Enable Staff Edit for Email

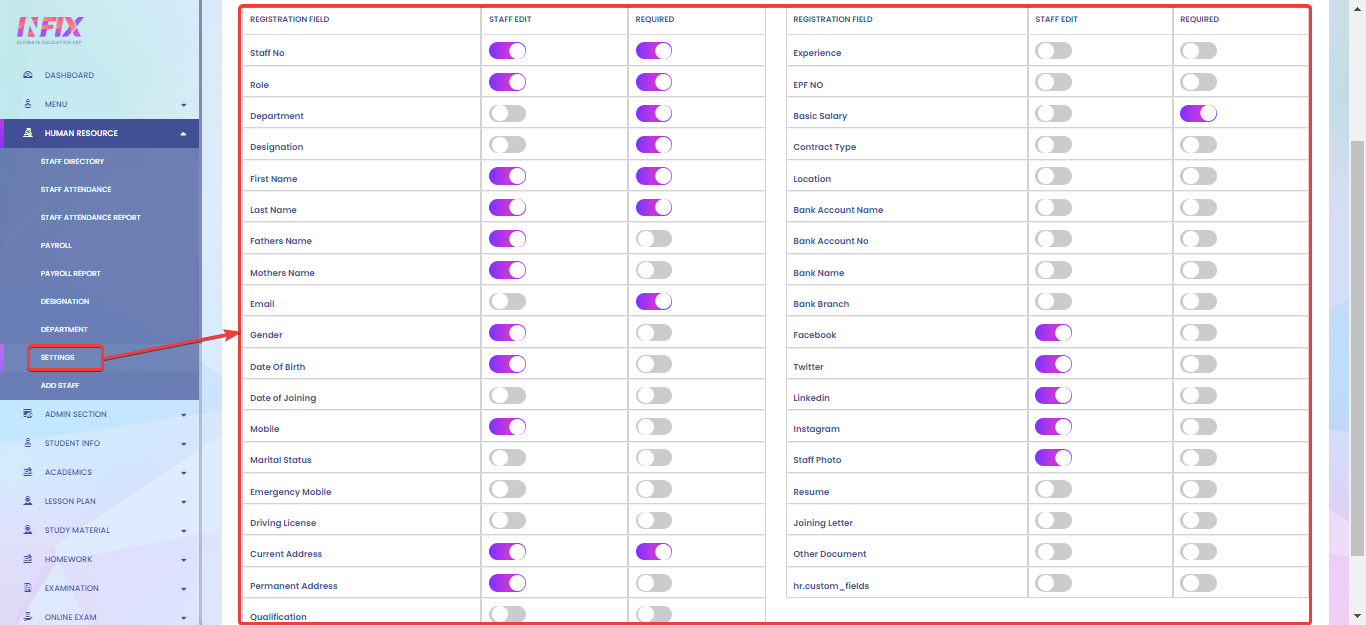[507, 301]
